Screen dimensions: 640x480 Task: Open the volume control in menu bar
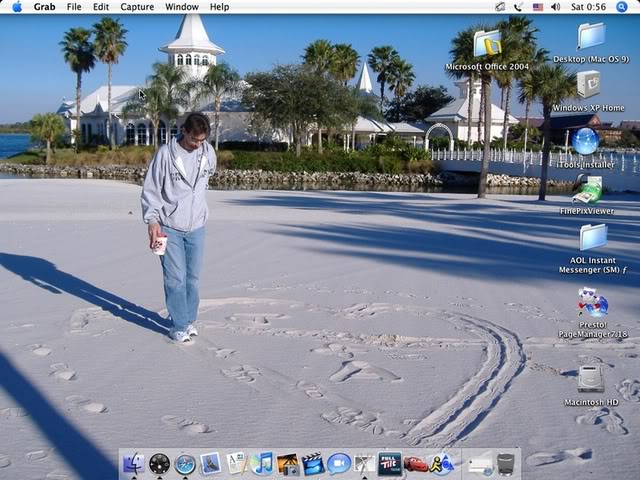(556, 7)
